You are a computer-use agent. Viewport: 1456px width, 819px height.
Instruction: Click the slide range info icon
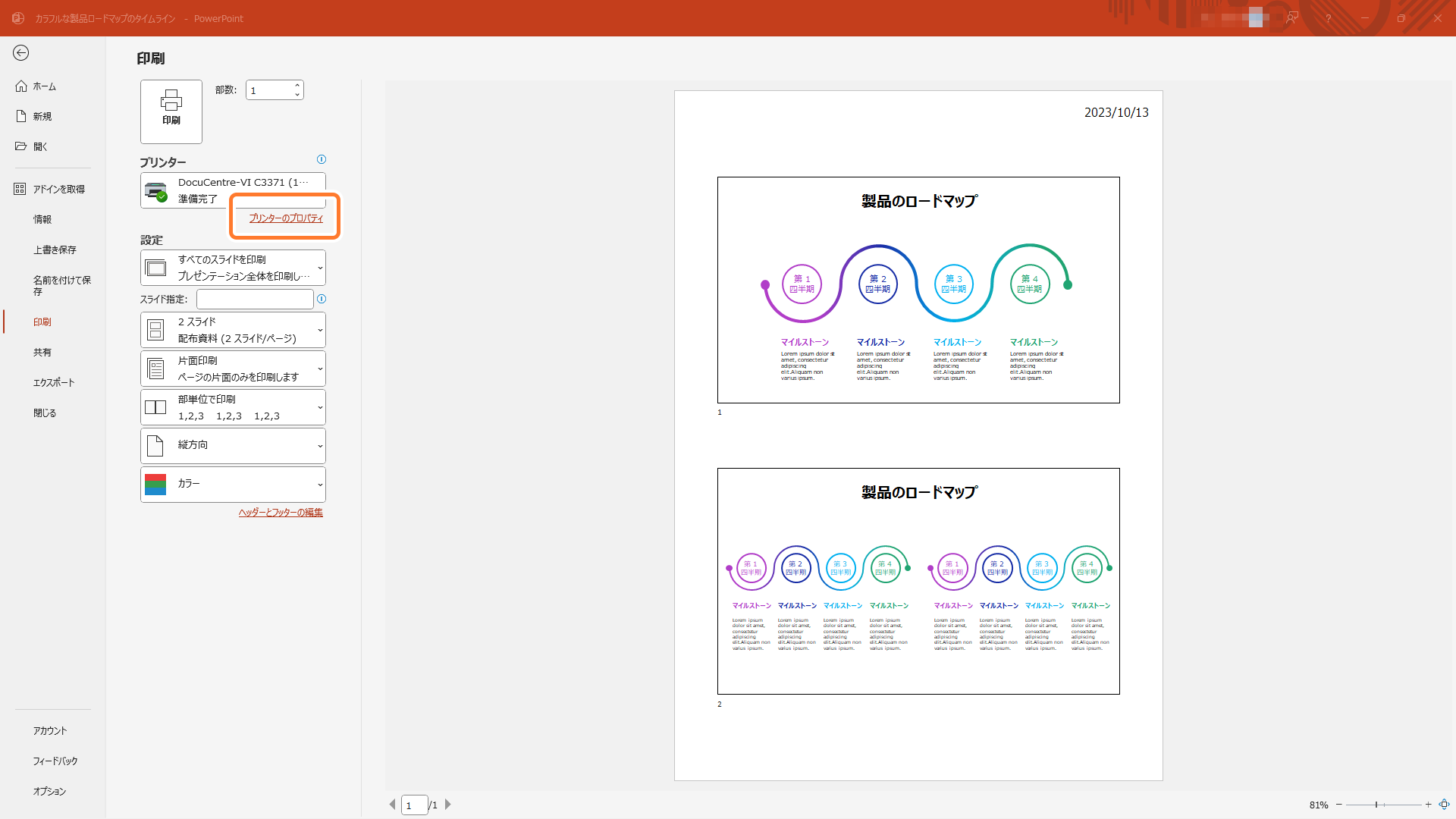coord(322,299)
